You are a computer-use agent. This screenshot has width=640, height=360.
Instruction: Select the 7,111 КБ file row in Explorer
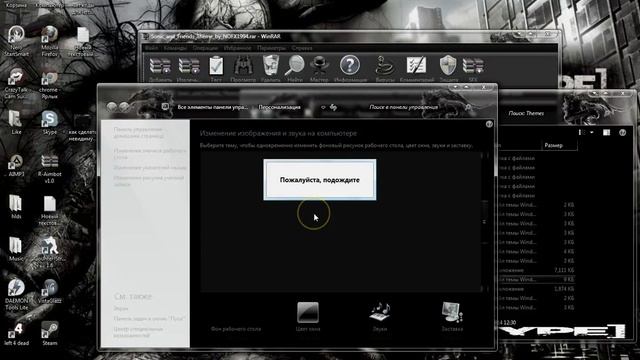(x=536, y=270)
